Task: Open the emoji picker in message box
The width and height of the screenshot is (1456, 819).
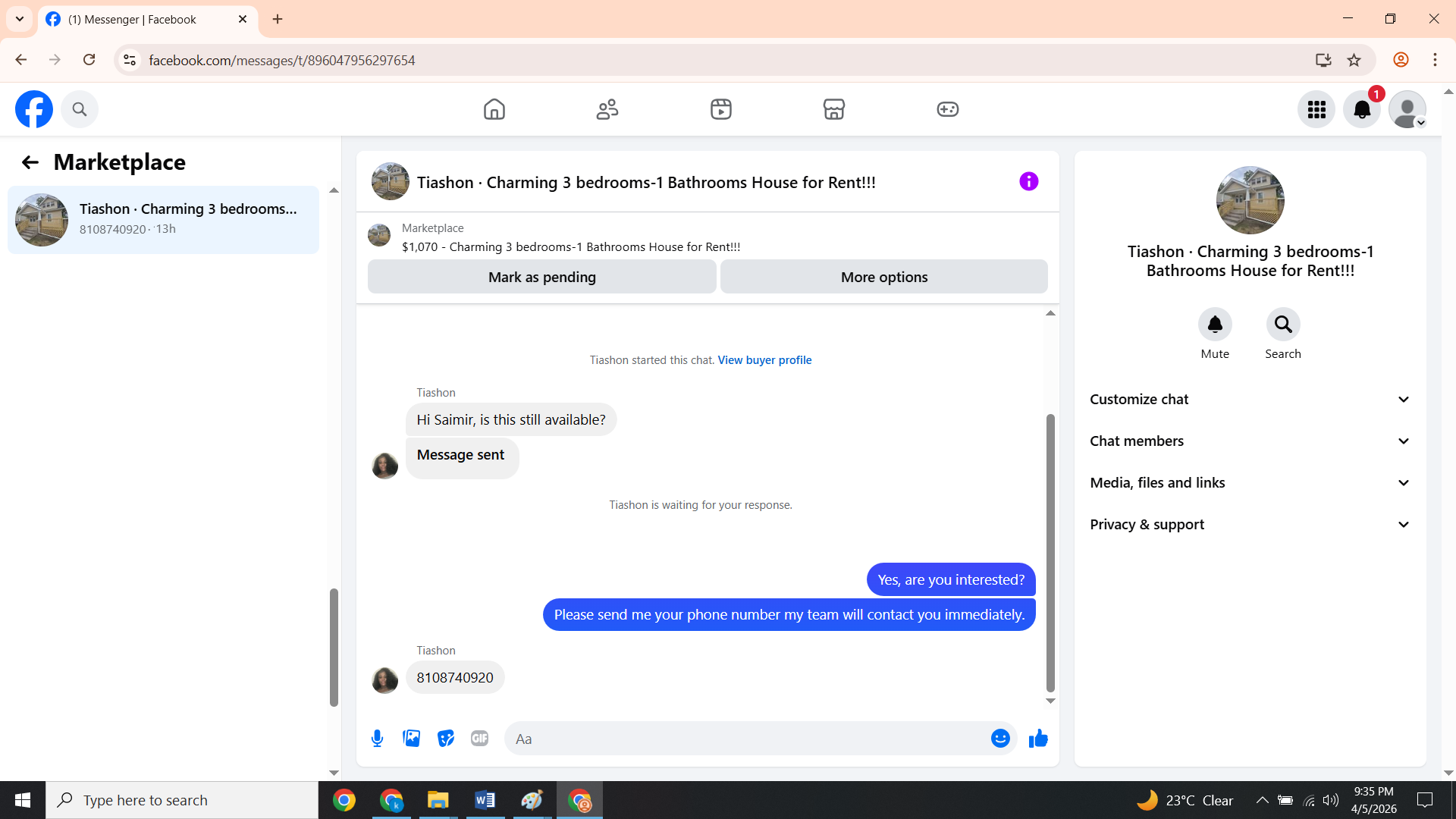Action: (x=1000, y=739)
